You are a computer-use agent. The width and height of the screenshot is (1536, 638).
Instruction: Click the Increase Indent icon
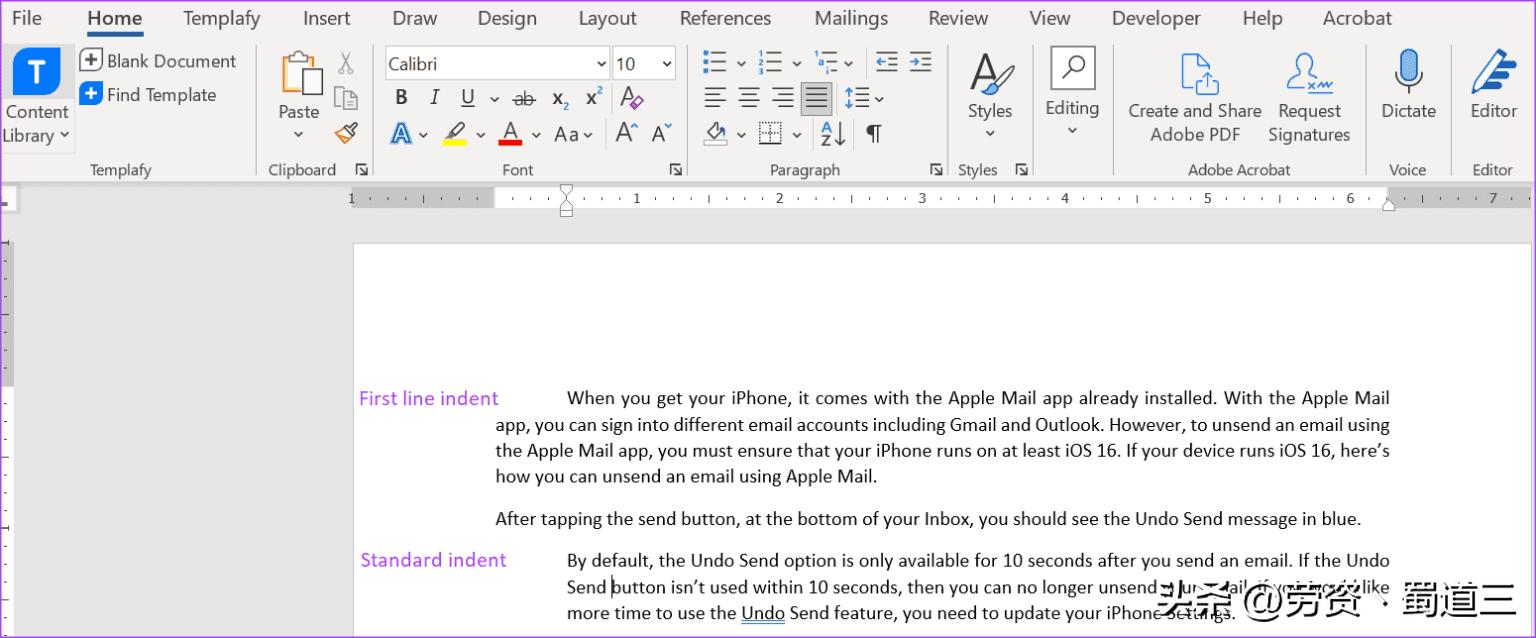[920, 61]
